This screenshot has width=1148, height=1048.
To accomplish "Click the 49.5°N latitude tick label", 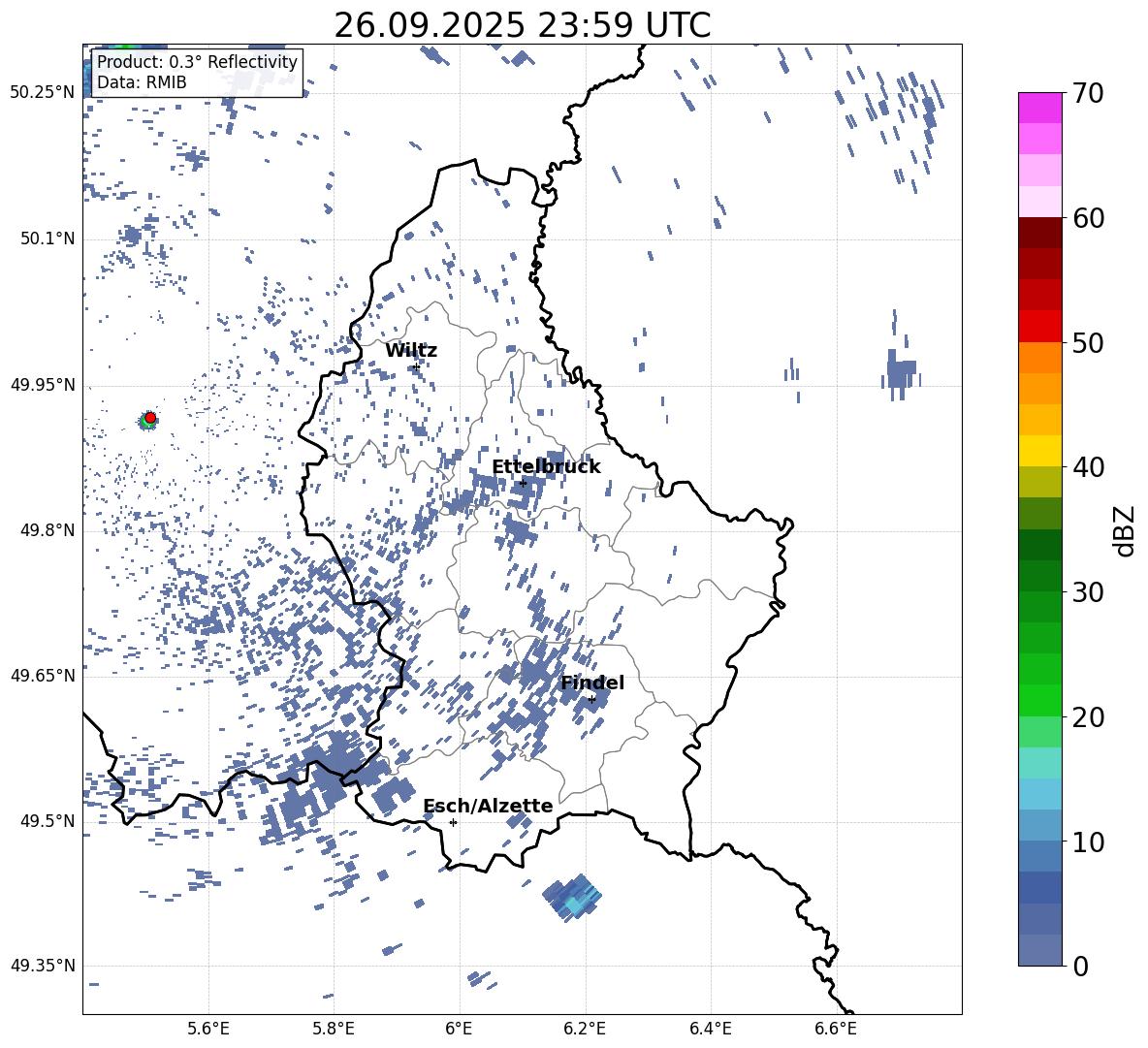I will click(48, 821).
